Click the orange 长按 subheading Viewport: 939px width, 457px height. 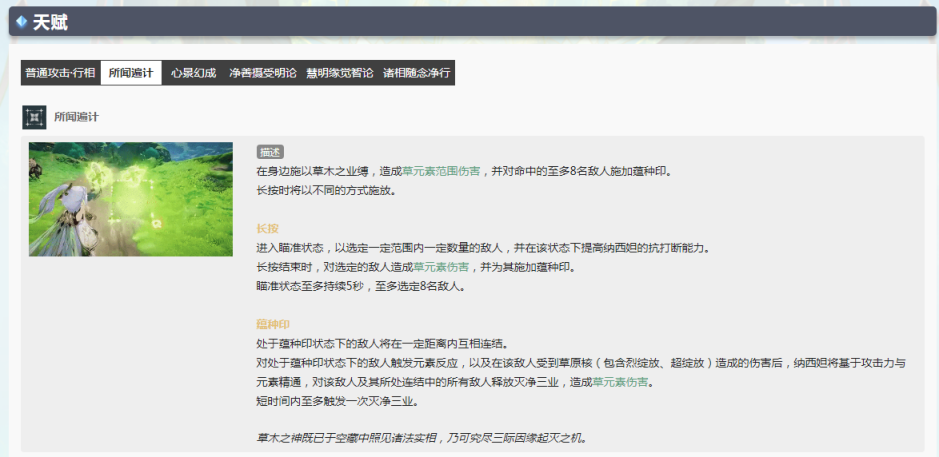tap(268, 229)
